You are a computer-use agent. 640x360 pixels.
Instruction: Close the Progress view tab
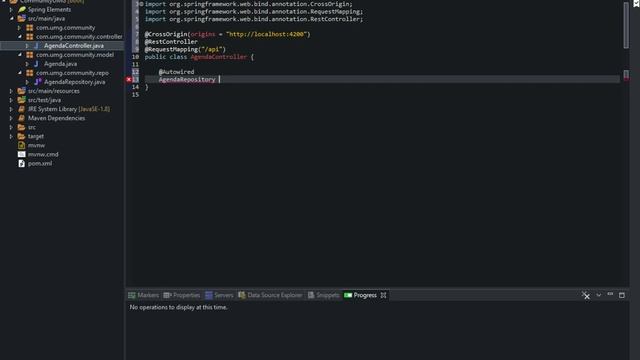(x=383, y=295)
